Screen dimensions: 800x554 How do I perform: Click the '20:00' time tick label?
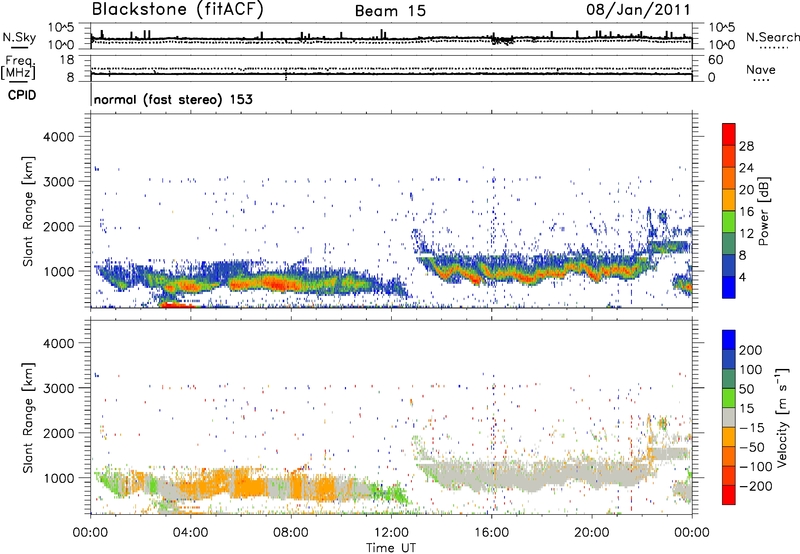(x=592, y=533)
